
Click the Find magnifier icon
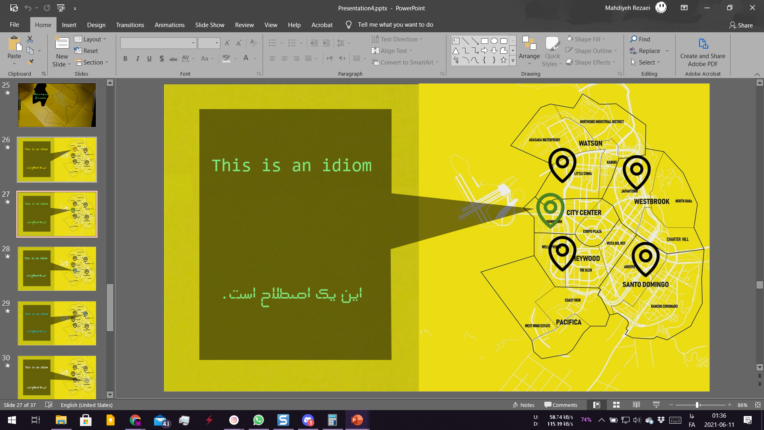coord(633,39)
